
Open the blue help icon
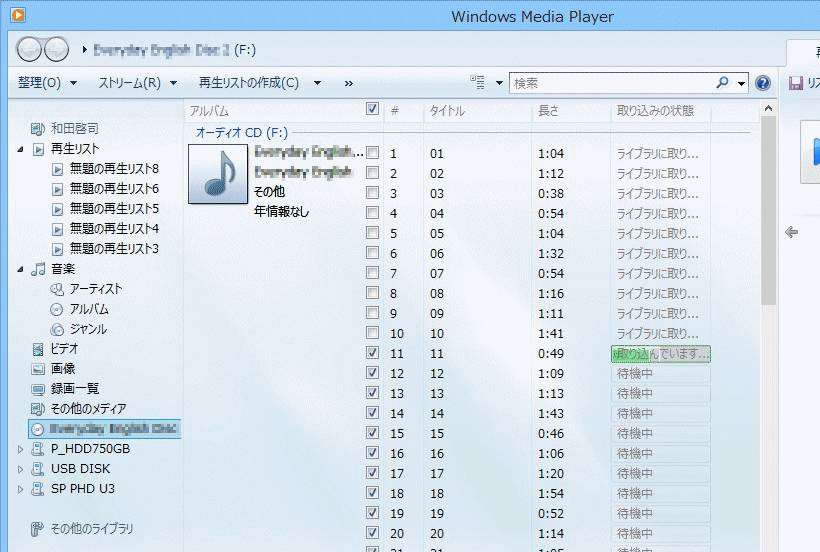pos(763,83)
